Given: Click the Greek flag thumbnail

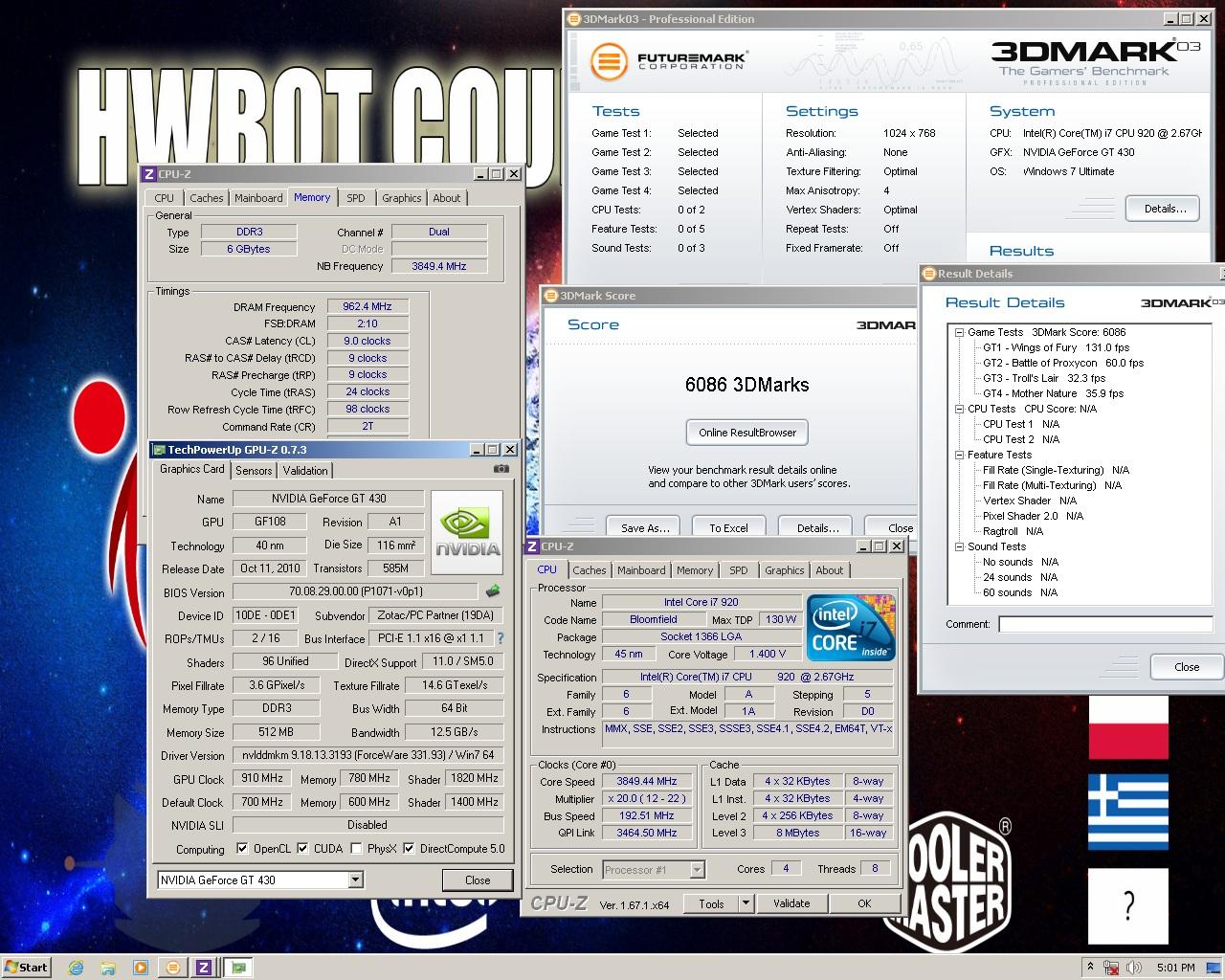Looking at the screenshot, I should tap(1128, 812).
